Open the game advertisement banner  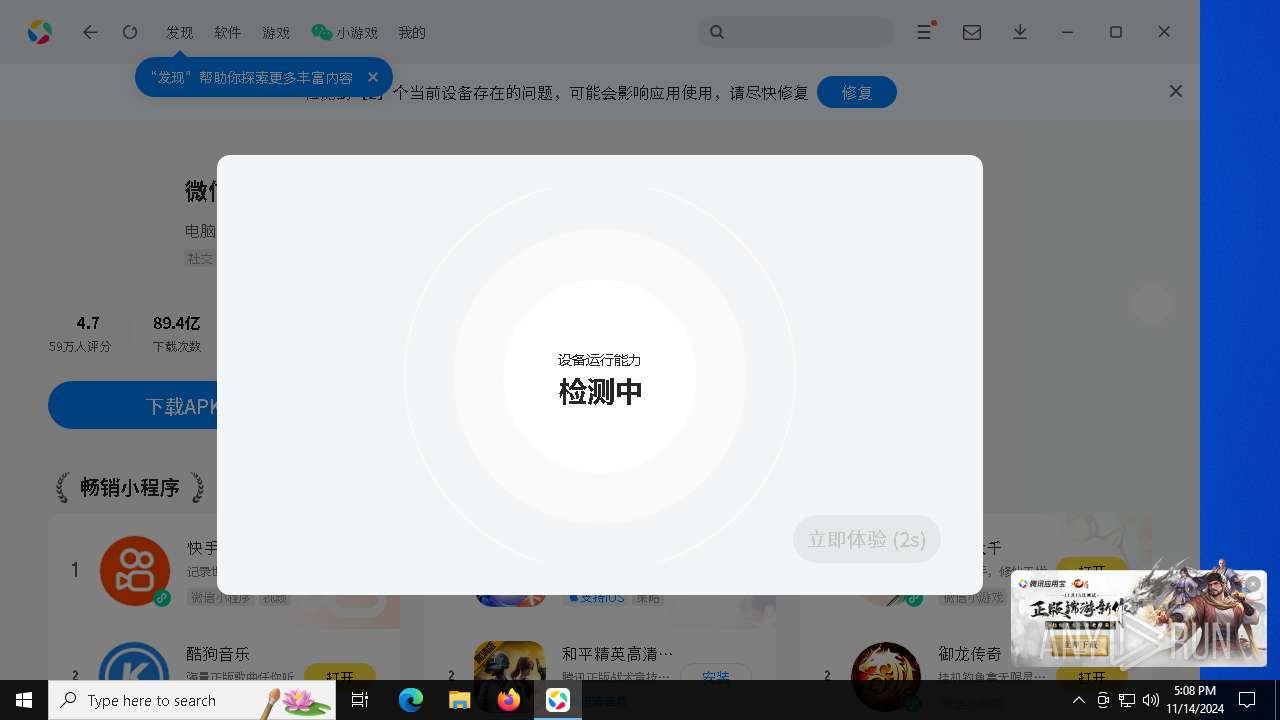pyautogui.click(x=1138, y=618)
